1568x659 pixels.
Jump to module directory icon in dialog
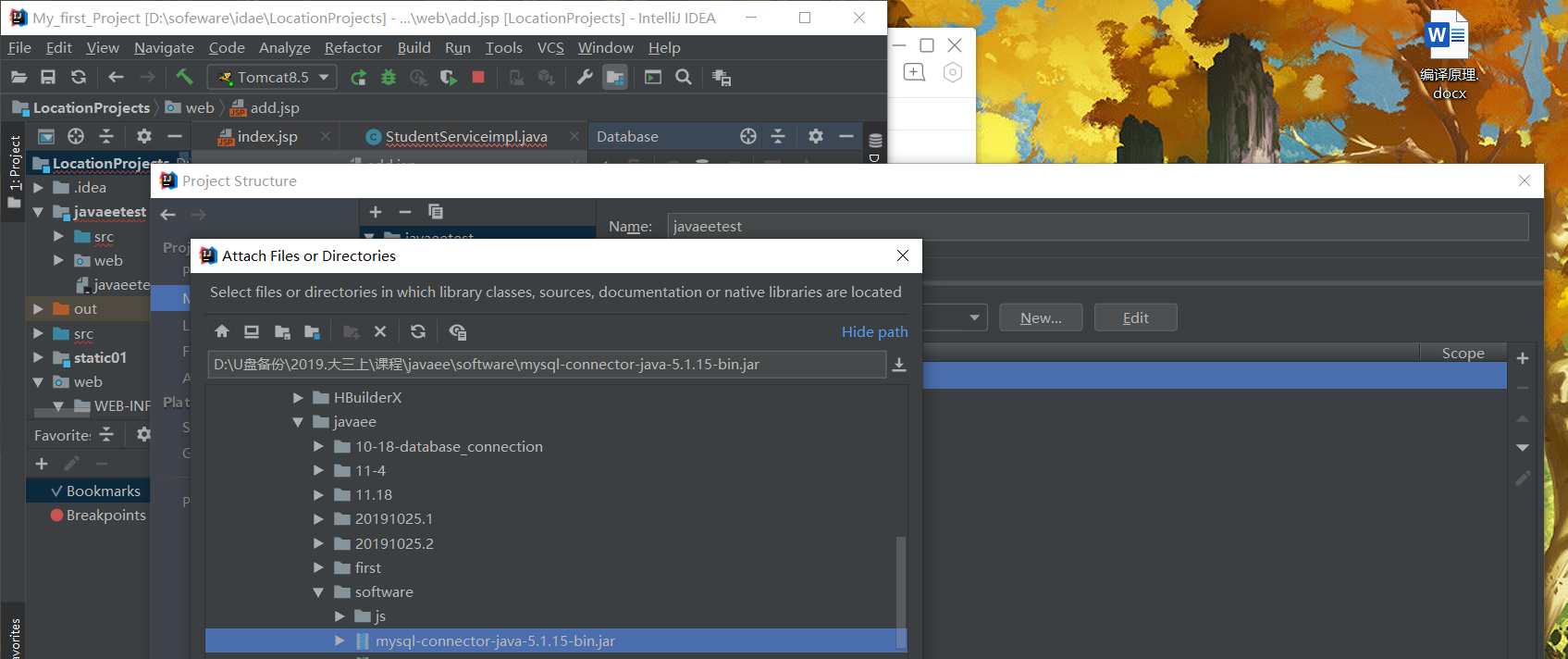coord(312,331)
